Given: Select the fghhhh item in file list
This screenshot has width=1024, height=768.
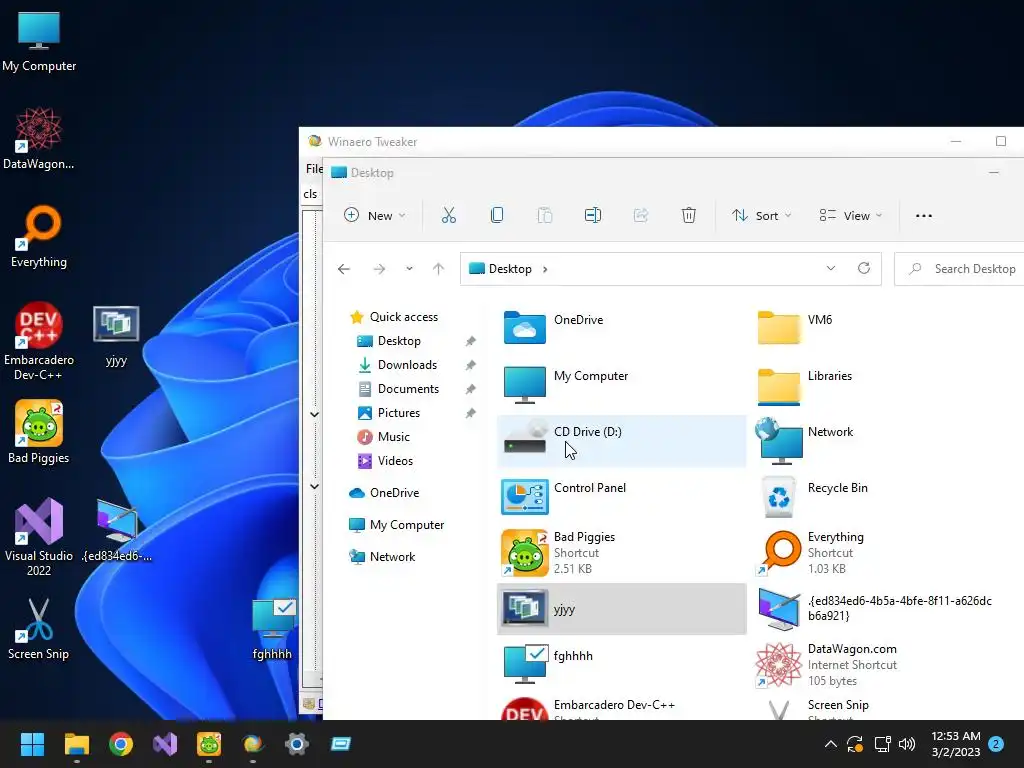Looking at the screenshot, I should click(621, 664).
